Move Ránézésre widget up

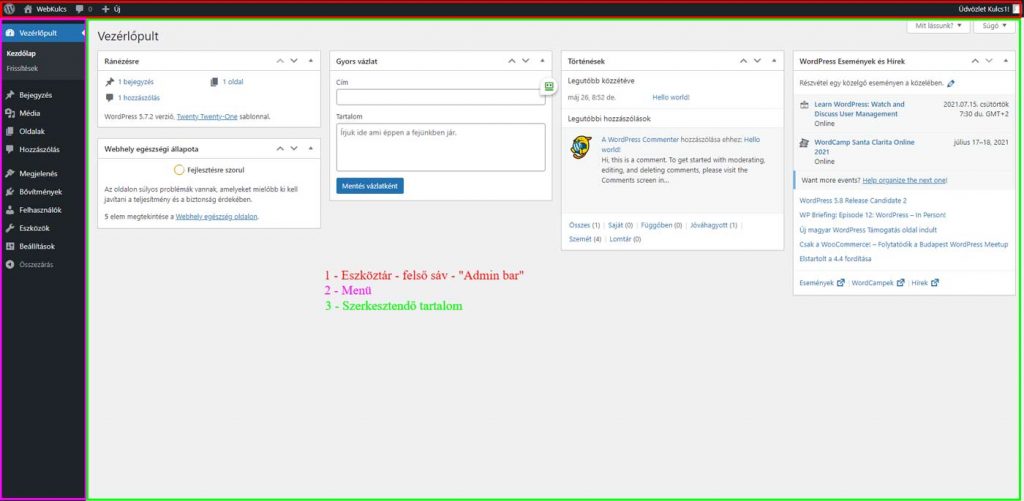(280, 61)
